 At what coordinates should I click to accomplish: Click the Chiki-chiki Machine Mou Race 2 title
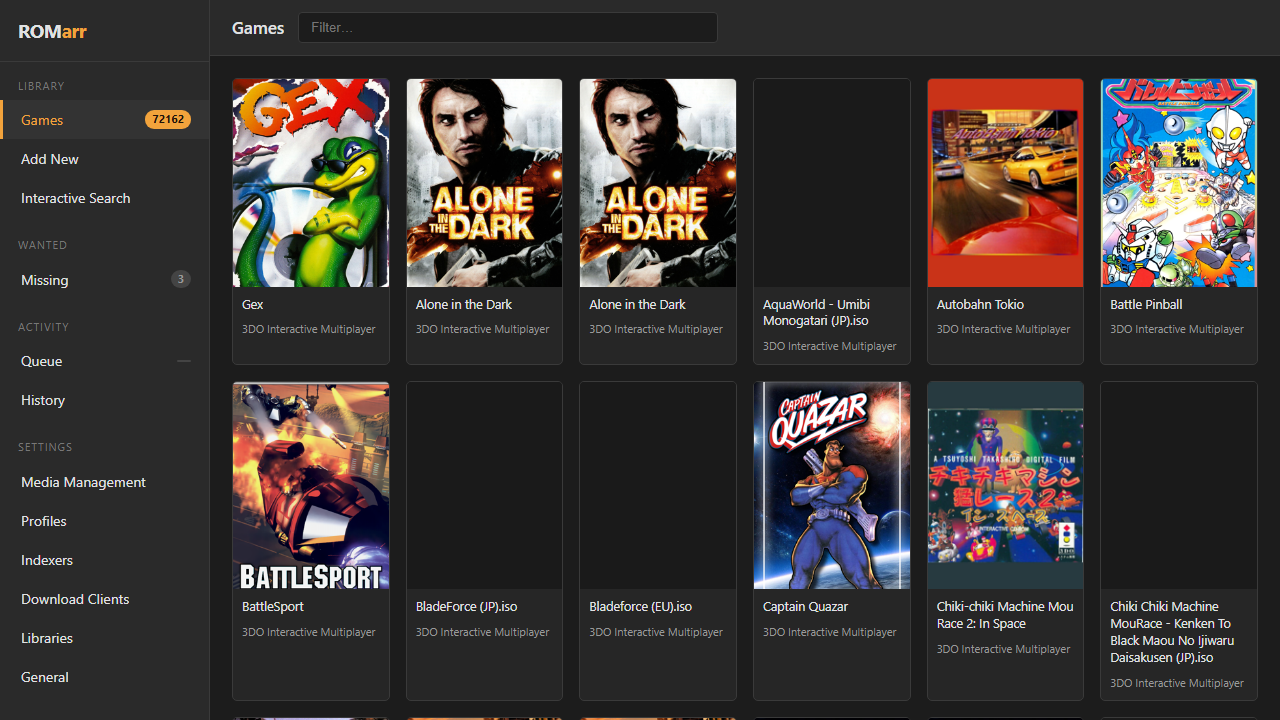coord(1005,615)
